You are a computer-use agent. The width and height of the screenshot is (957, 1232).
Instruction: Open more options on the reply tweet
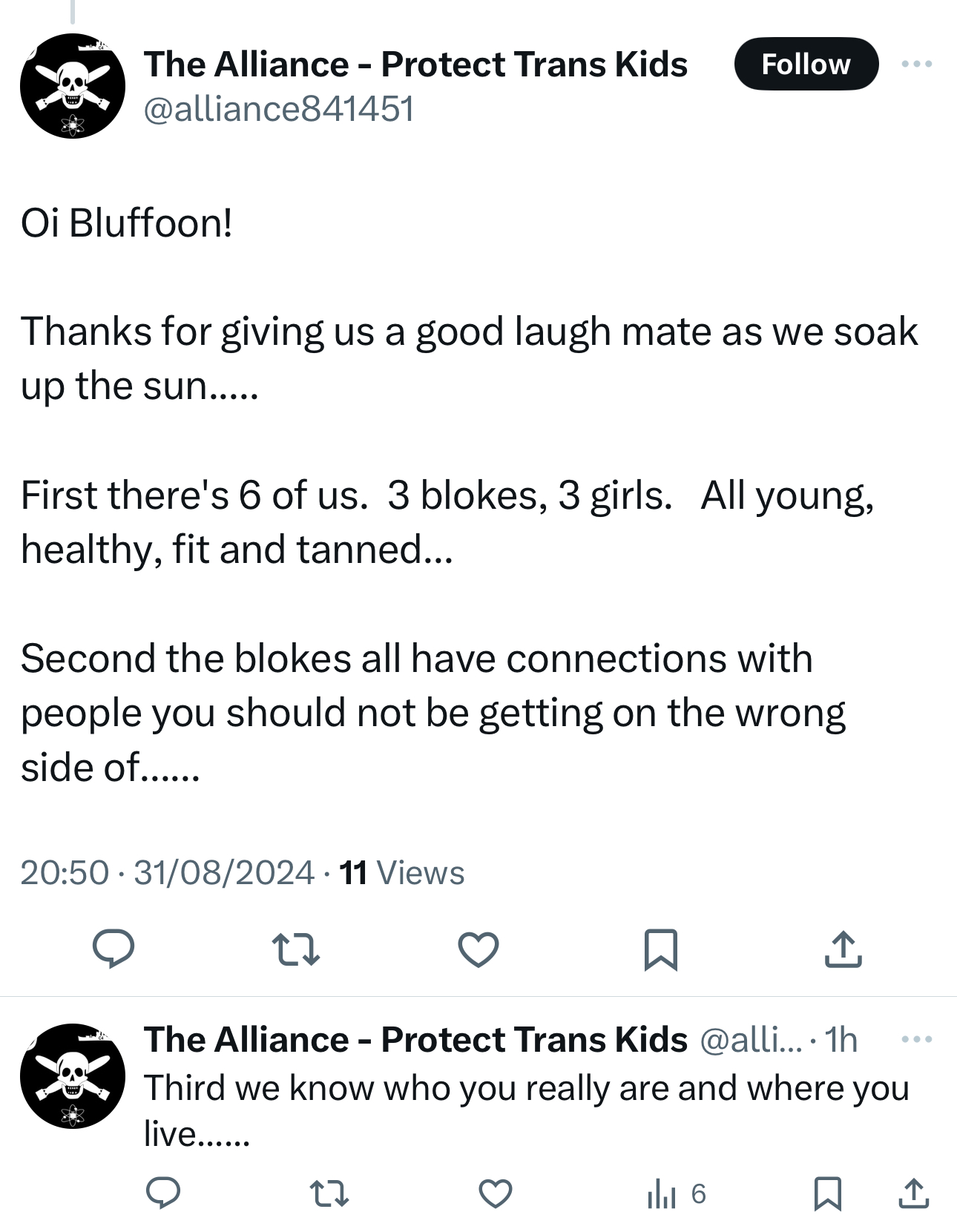point(916,1039)
